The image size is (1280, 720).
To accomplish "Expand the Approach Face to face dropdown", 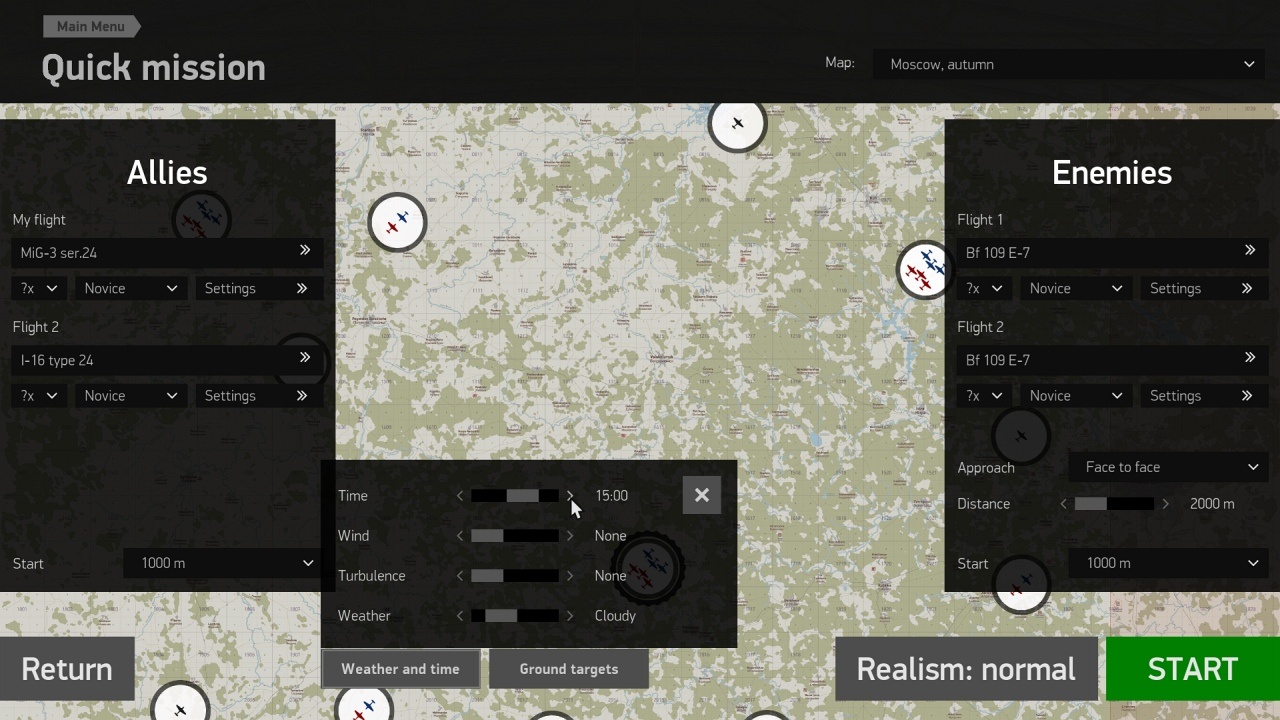I will [1169, 467].
